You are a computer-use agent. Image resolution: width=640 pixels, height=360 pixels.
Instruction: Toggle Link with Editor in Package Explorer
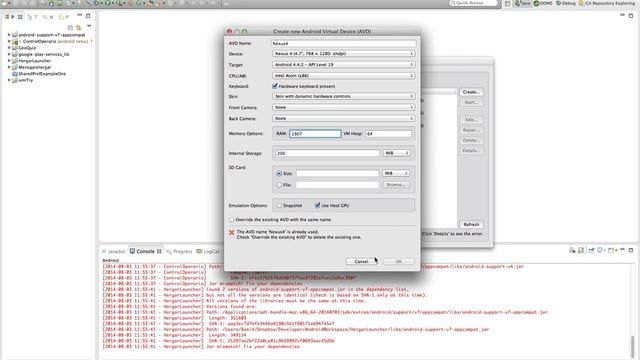78,28
